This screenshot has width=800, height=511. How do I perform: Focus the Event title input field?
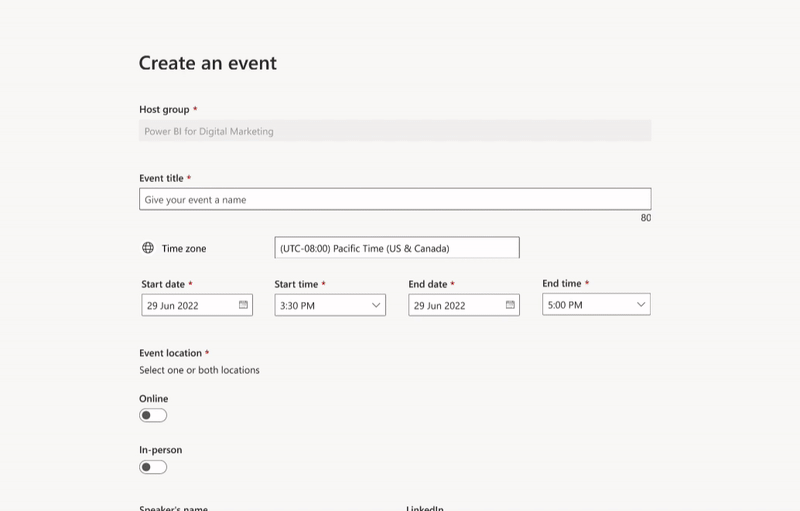[x=395, y=199]
